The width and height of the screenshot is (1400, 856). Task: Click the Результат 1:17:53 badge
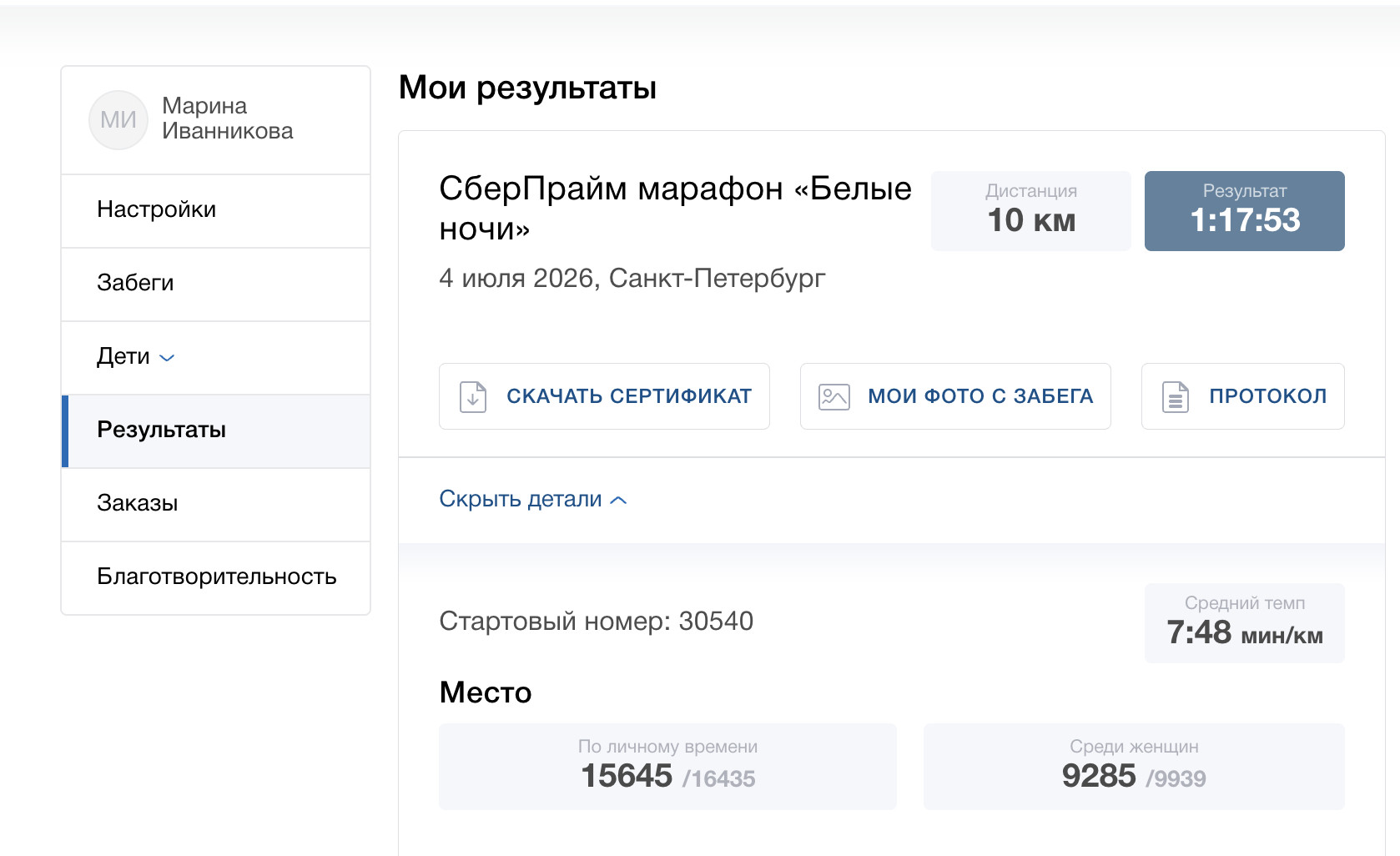pos(1245,211)
